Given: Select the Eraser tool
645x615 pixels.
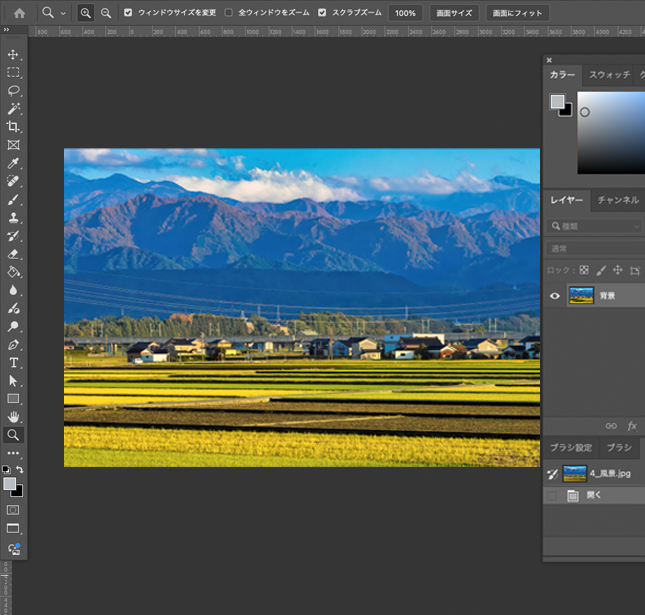Looking at the screenshot, I should coord(13,254).
